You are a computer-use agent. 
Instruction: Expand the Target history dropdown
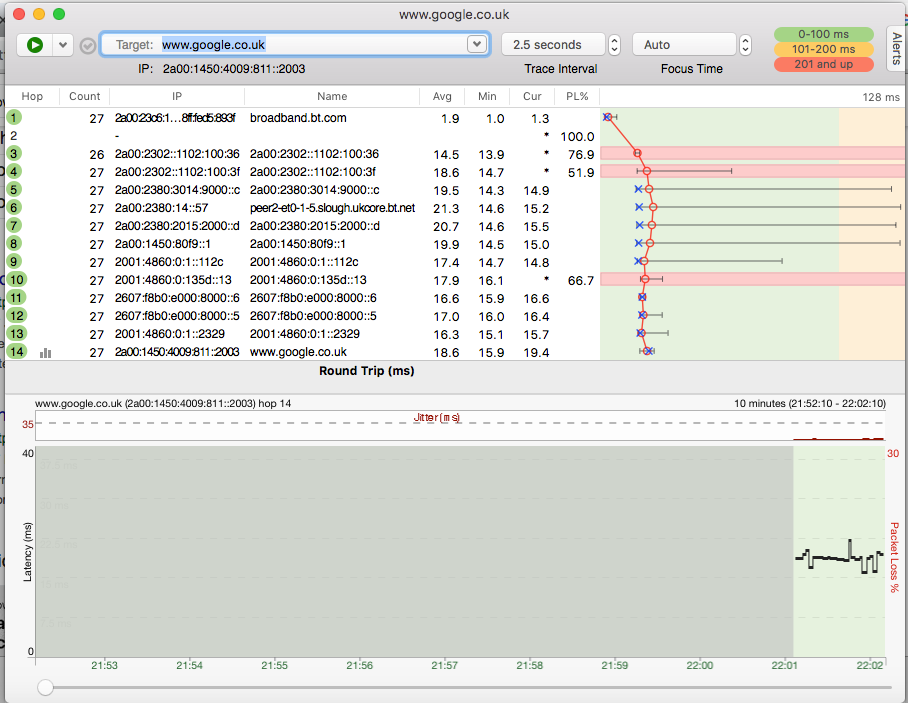click(x=476, y=45)
